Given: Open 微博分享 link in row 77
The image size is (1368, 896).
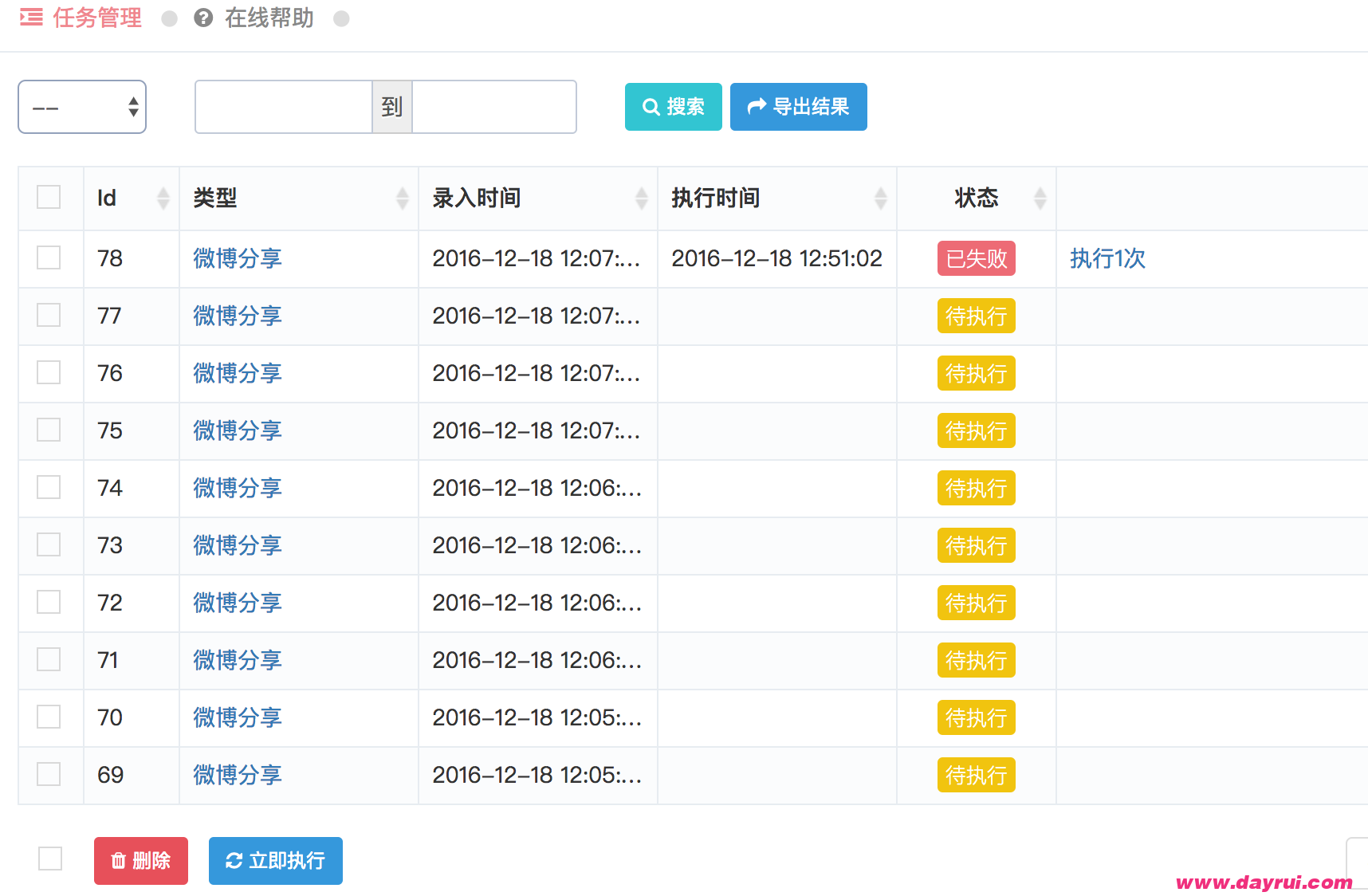Looking at the screenshot, I should pyautogui.click(x=238, y=316).
